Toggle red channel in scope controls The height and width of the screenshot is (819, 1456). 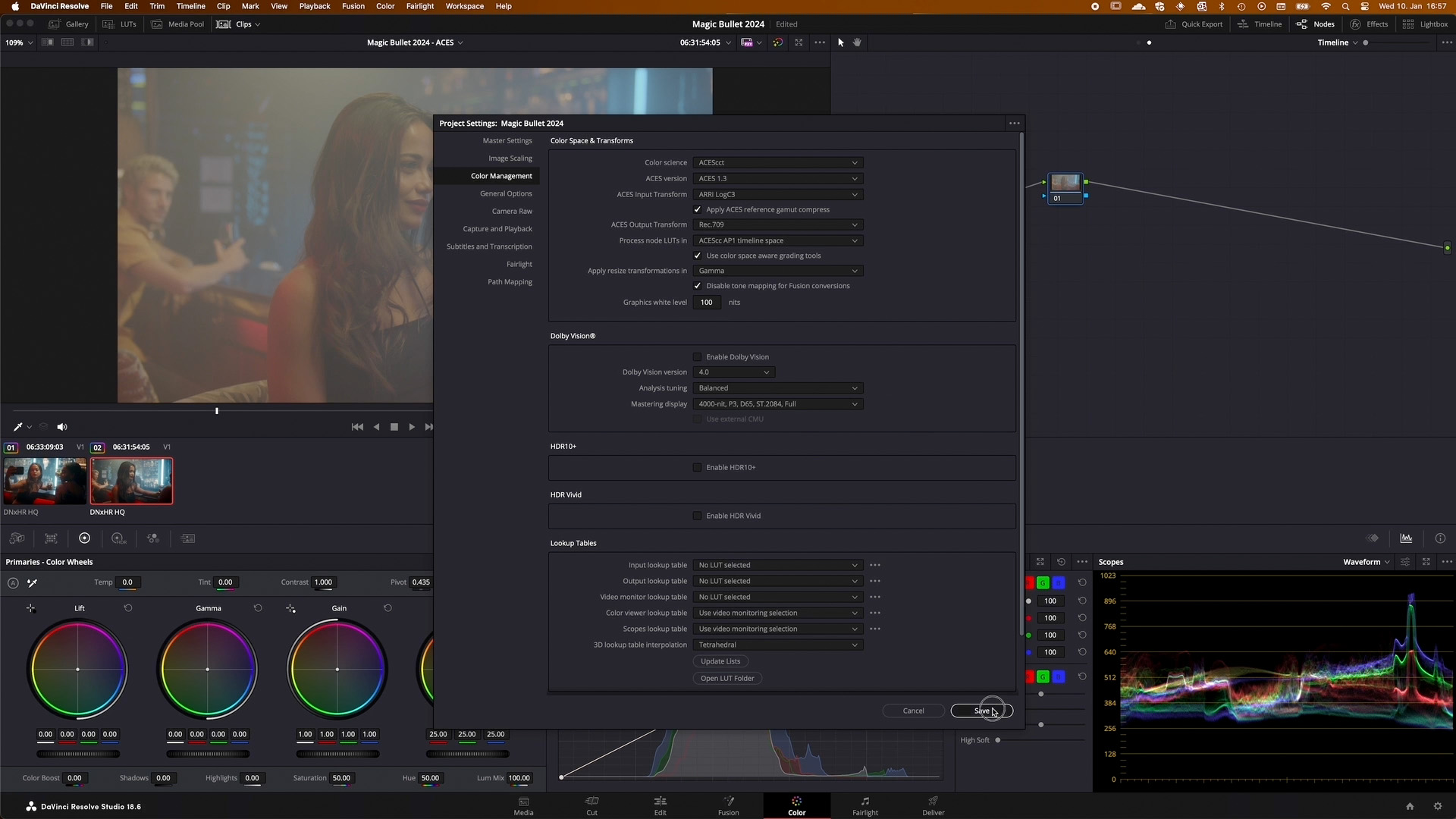1030,583
